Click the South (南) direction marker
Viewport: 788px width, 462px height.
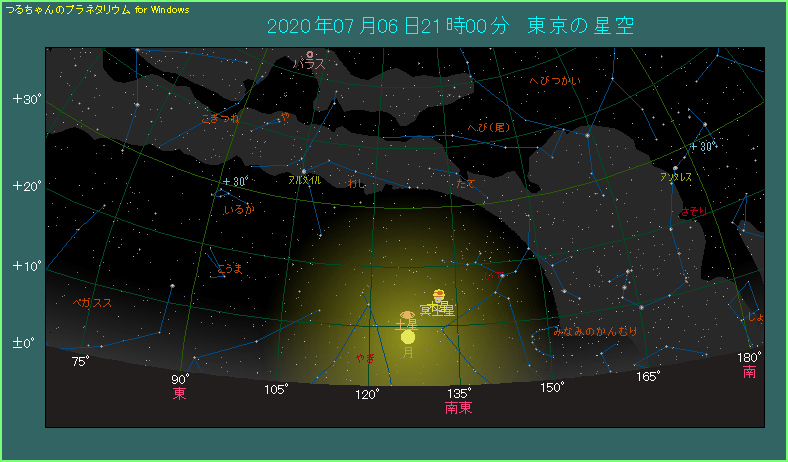(x=750, y=372)
